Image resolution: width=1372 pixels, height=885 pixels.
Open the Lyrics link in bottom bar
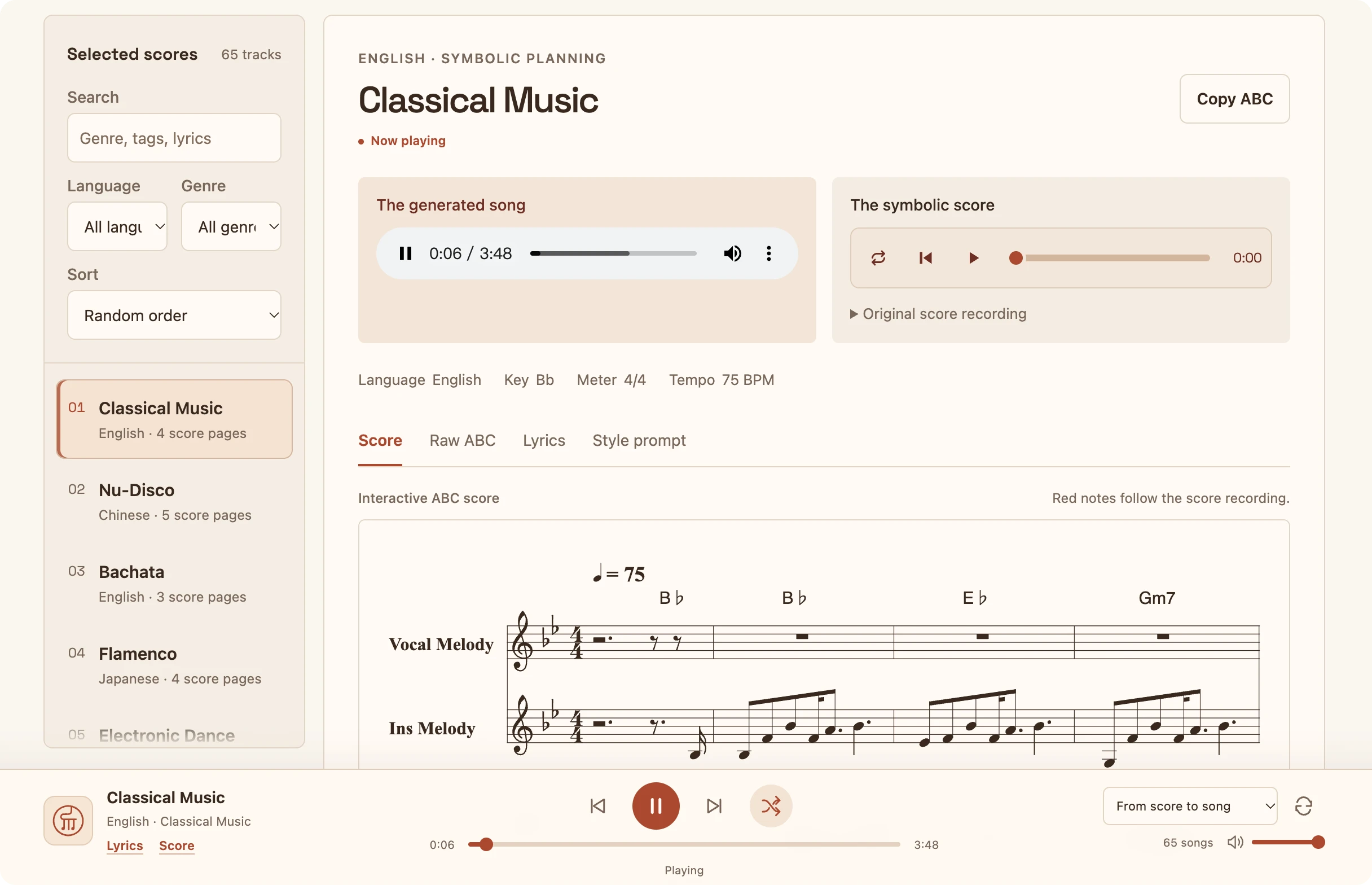point(125,845)
